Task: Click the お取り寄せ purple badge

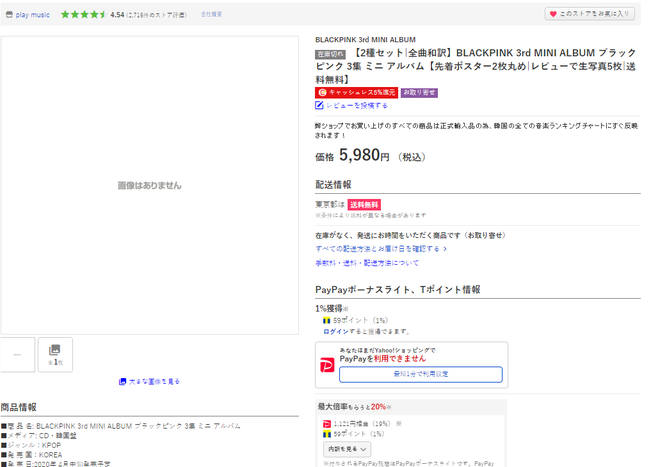Action: click(x=419, y=93)
